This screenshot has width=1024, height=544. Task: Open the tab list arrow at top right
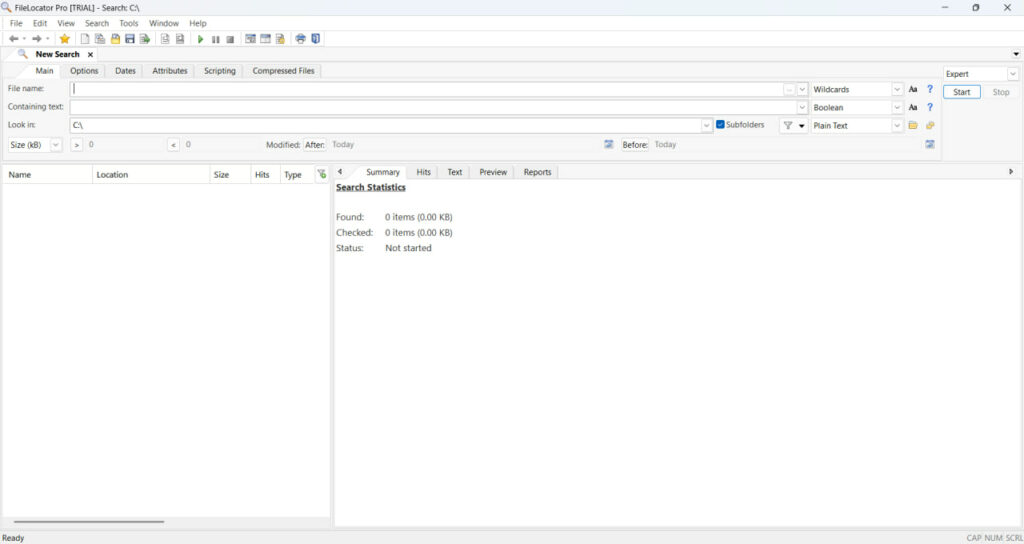pyautogui.click(x=1016, y=54)
